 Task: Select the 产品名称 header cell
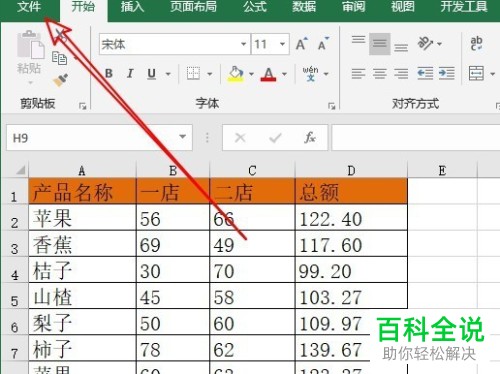pos(82,192)
